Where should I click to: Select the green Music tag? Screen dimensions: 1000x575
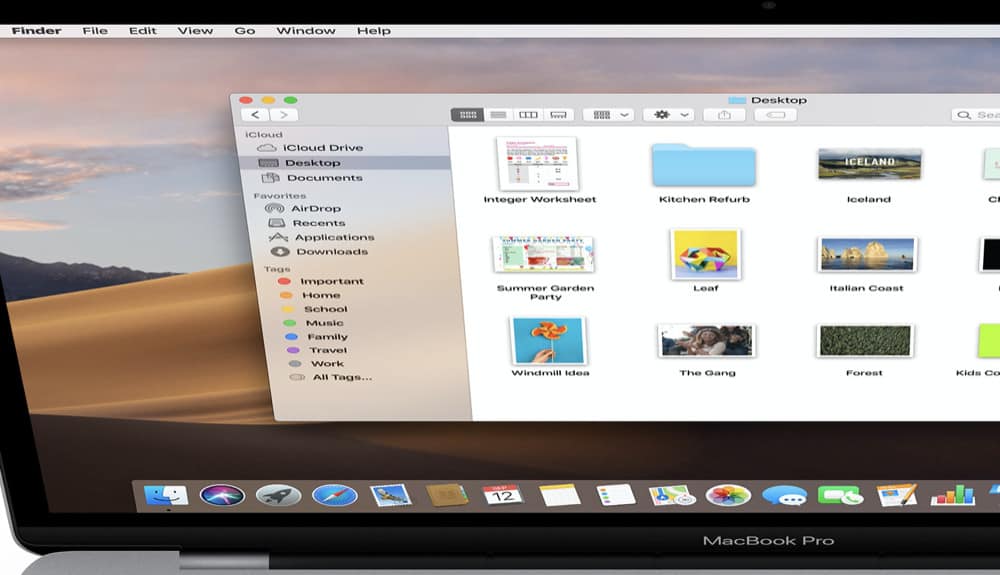tap(314, 323)
